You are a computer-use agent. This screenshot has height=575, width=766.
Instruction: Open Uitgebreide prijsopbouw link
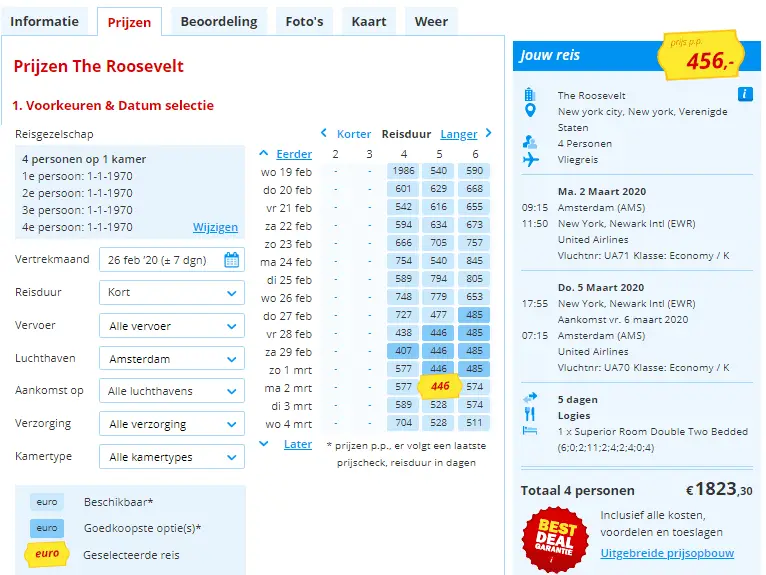[x=667, y=553]
